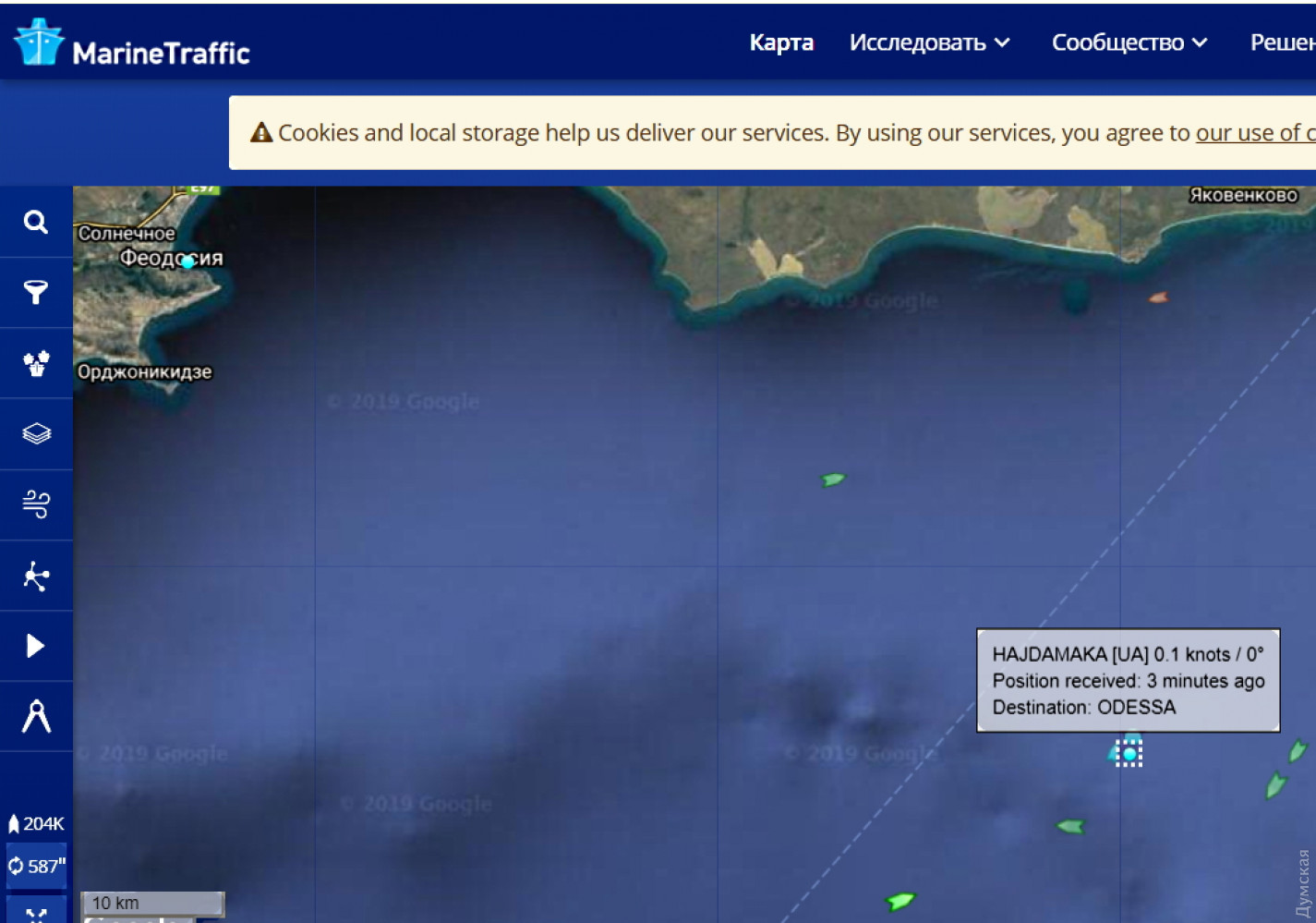Follow the 'our use of cookies' link
The height and width of the screenshot is (923, 1316).
(1254, 133)
